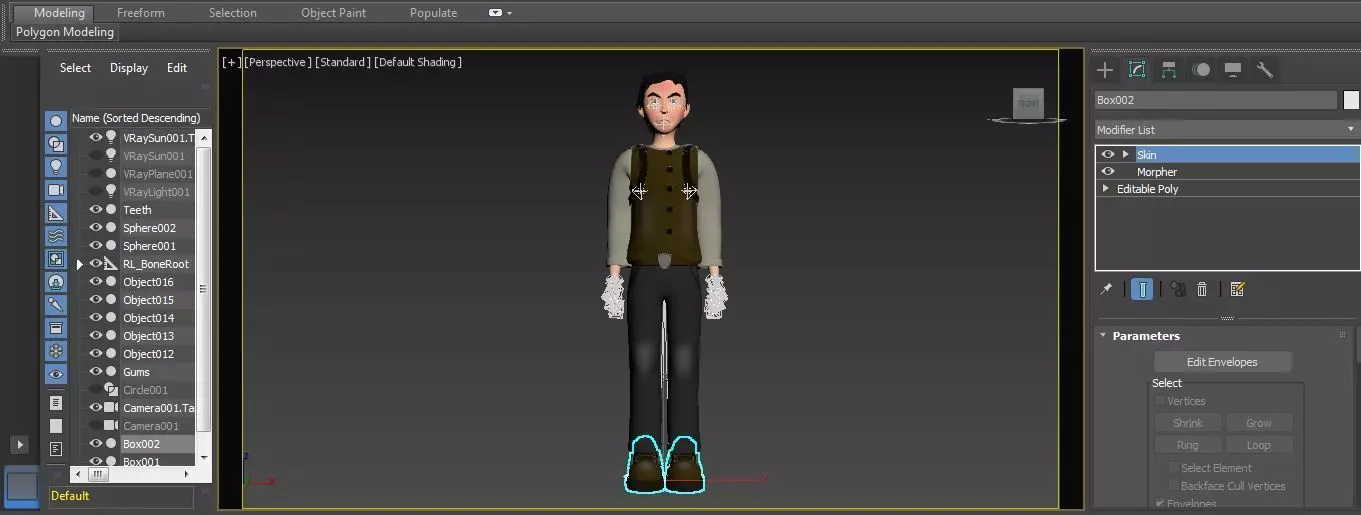Toggle the Skin modifier eye icon

tap(1107, 154)
